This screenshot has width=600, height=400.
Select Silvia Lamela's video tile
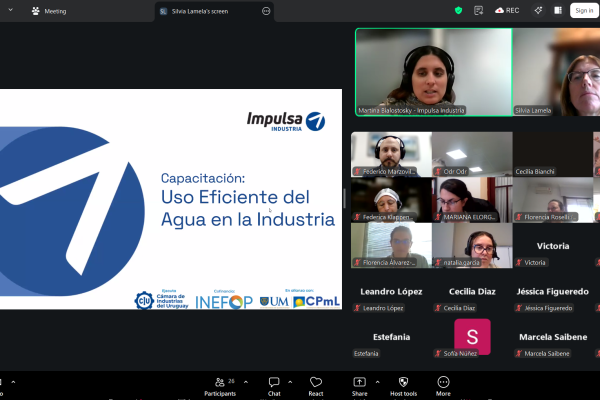coord(556,72)
